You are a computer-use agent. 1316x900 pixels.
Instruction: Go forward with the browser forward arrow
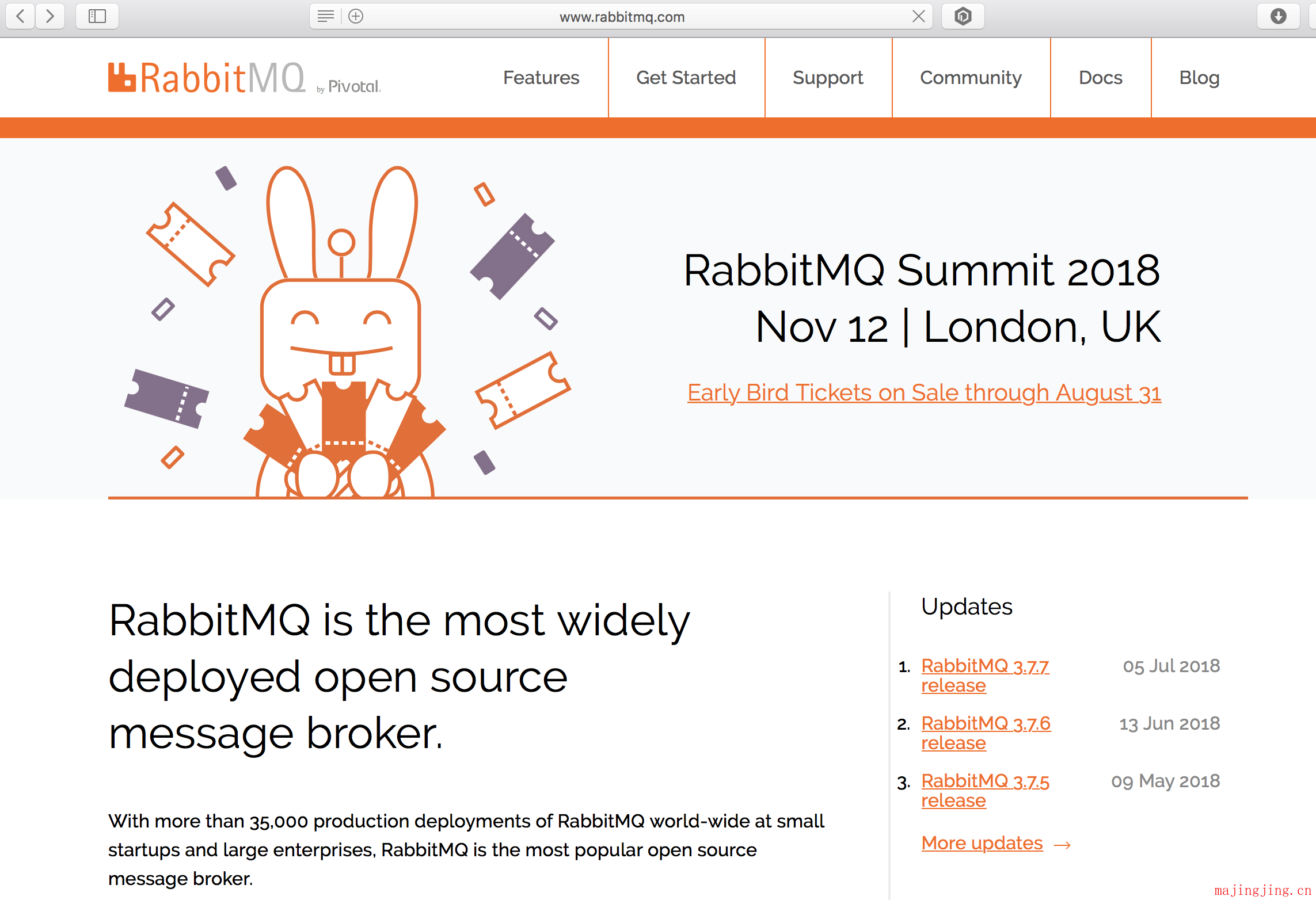(50, 16)
